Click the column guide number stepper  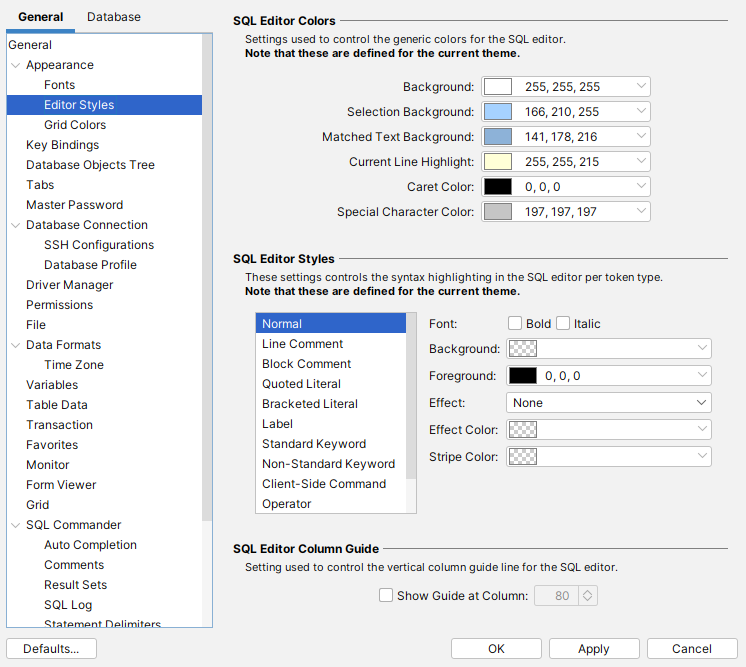click(588, 596)
